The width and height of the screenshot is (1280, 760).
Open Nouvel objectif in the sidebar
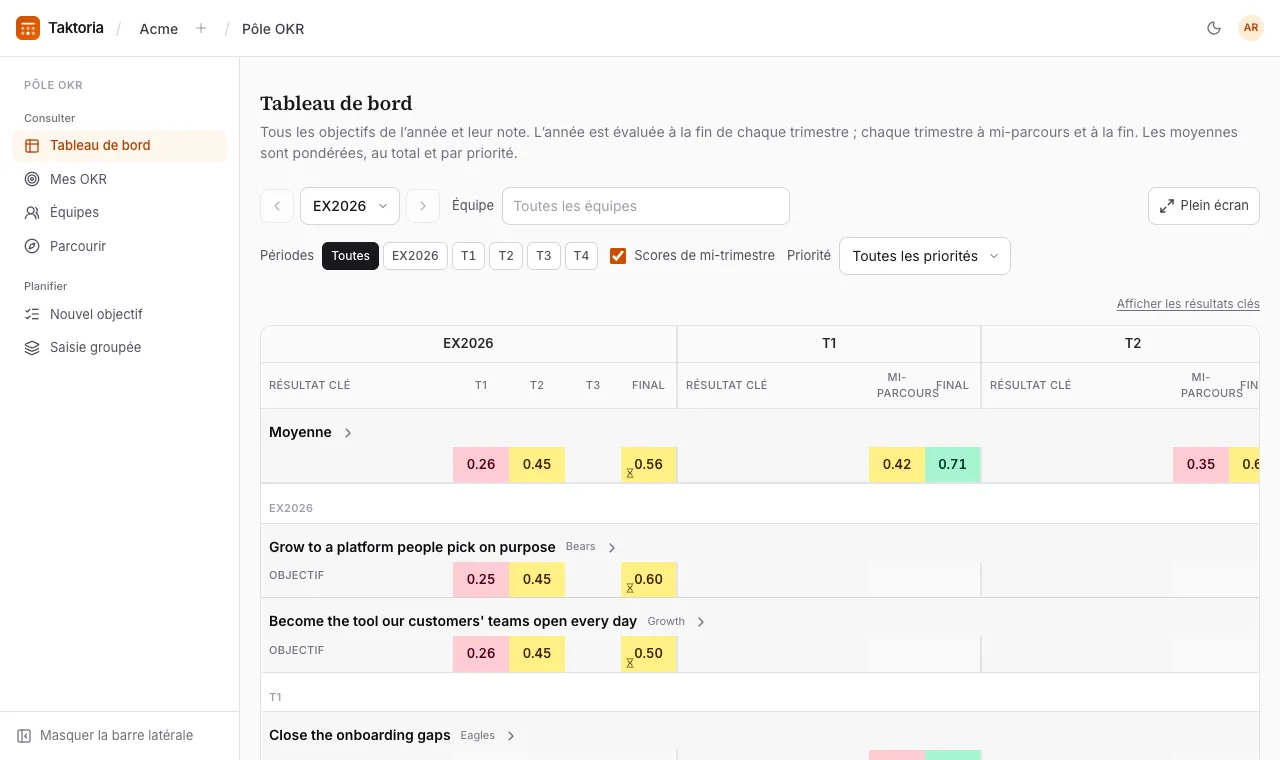point(120,314)
